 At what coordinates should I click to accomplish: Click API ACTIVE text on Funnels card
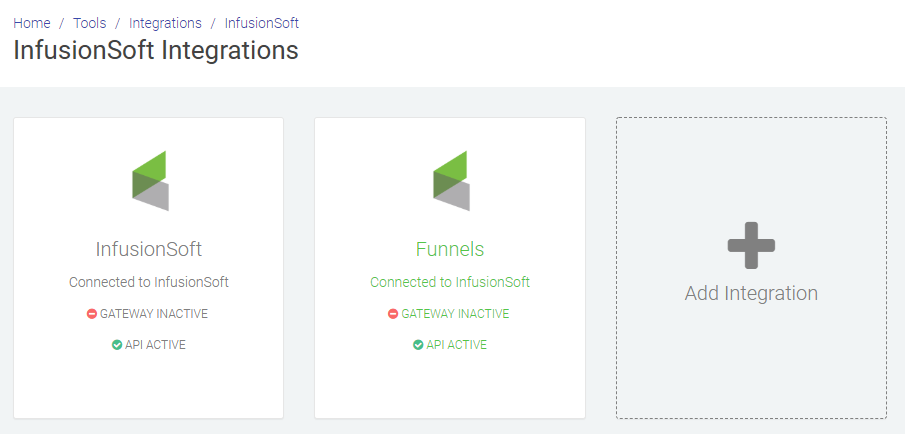point(457,345)
